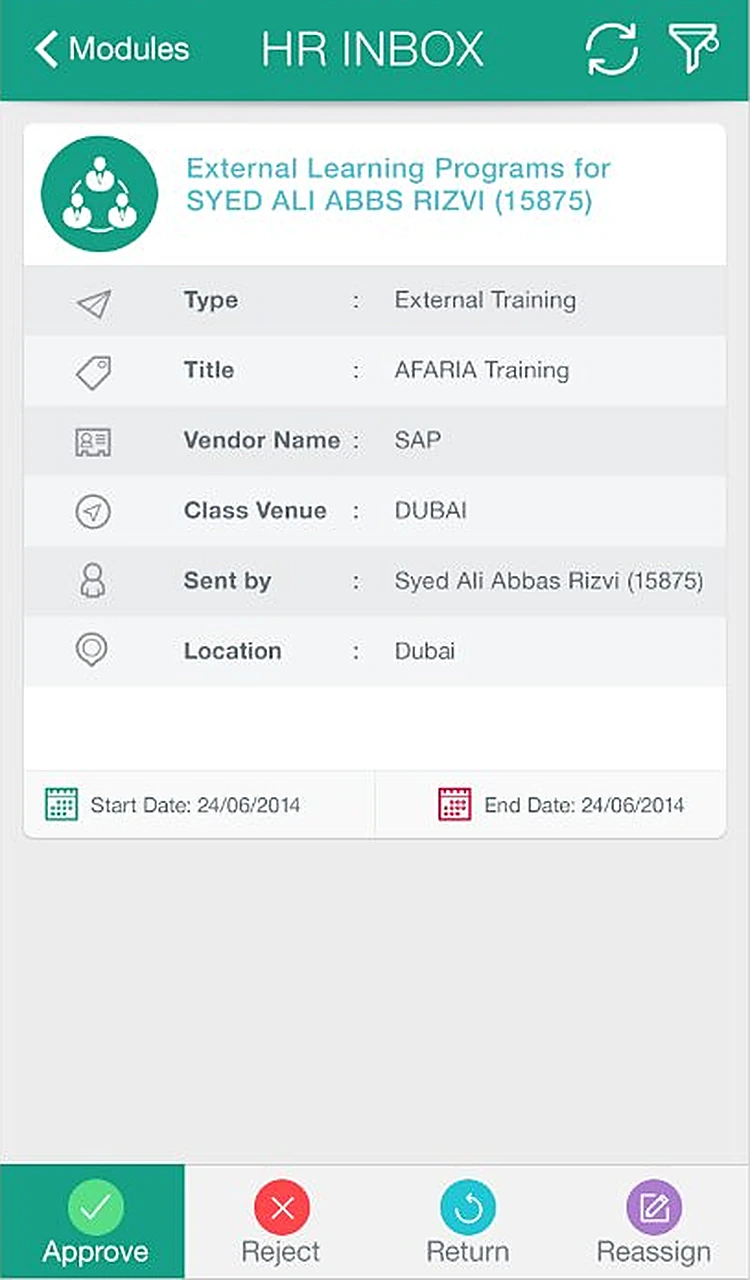
Task: Tap the paper plane Type icon
Action: click(93, 303)
